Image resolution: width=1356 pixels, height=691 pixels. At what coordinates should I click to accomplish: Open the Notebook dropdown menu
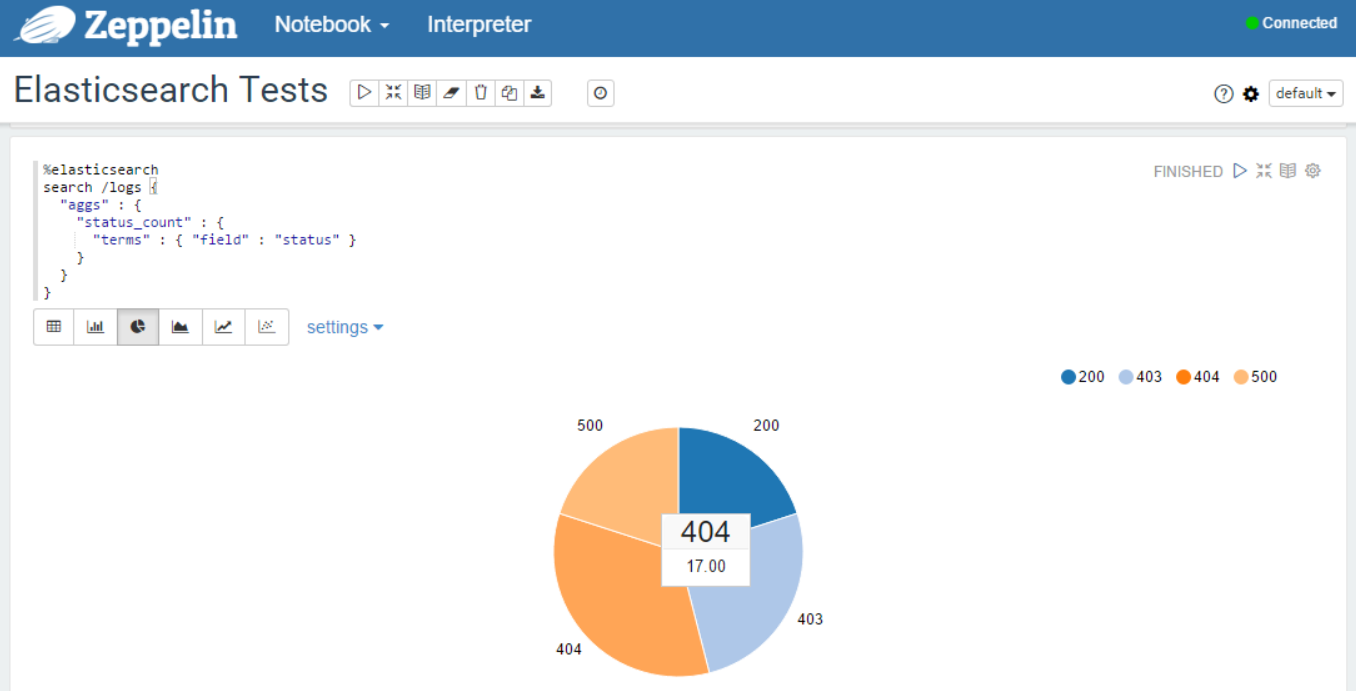pyautogui.click(x=332, y=25)
